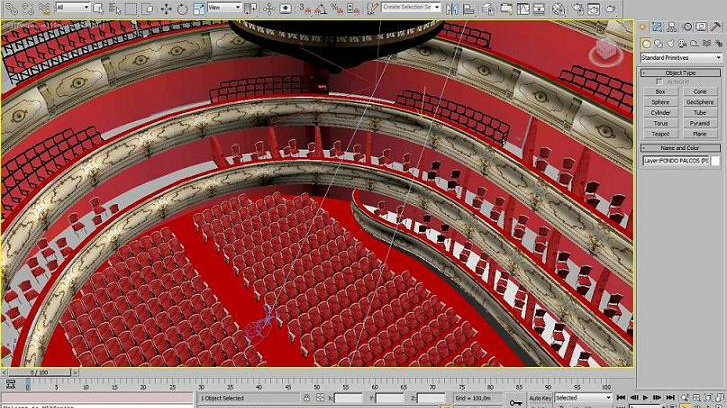Open the 'Selected' key filter dropdown
The width and height of the screenshot is (727, 408).
(583, 398)
